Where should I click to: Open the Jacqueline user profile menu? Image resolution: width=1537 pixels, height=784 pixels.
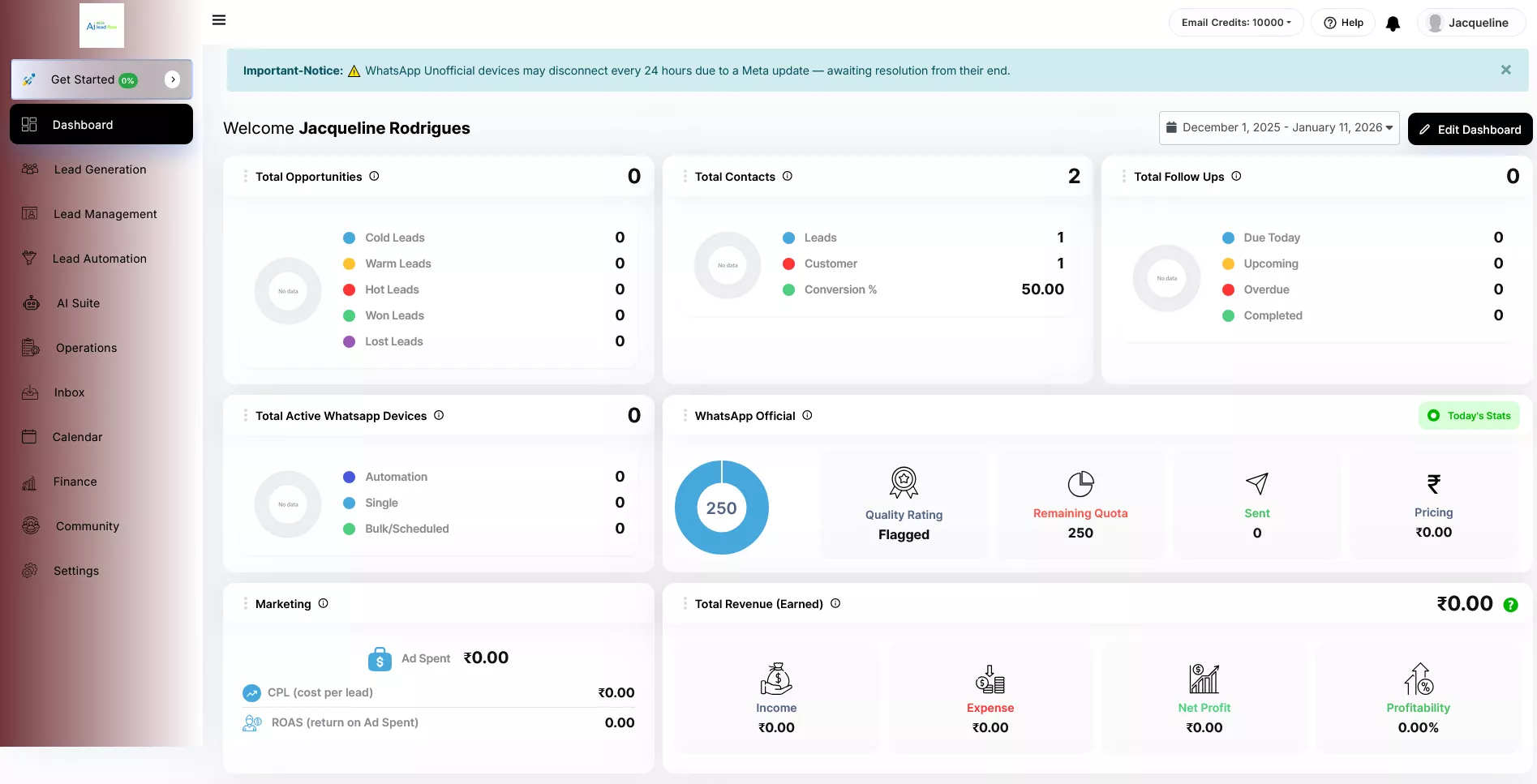click(1470, 23)
